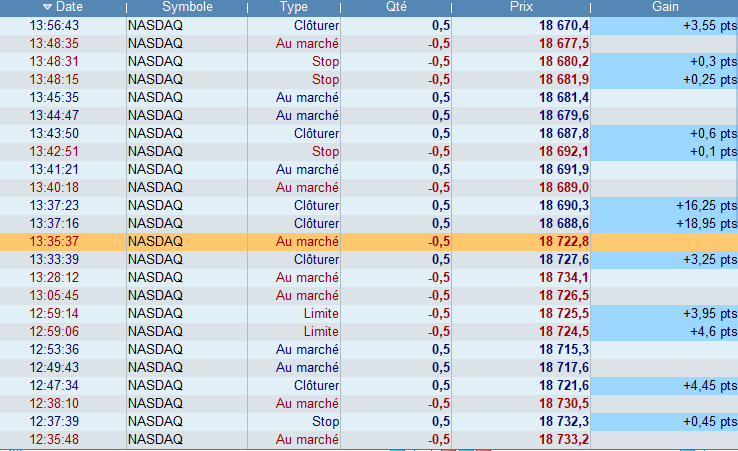738x451 pixels.
Task: Sort by the Gain column header
Action: pos(665,7)
